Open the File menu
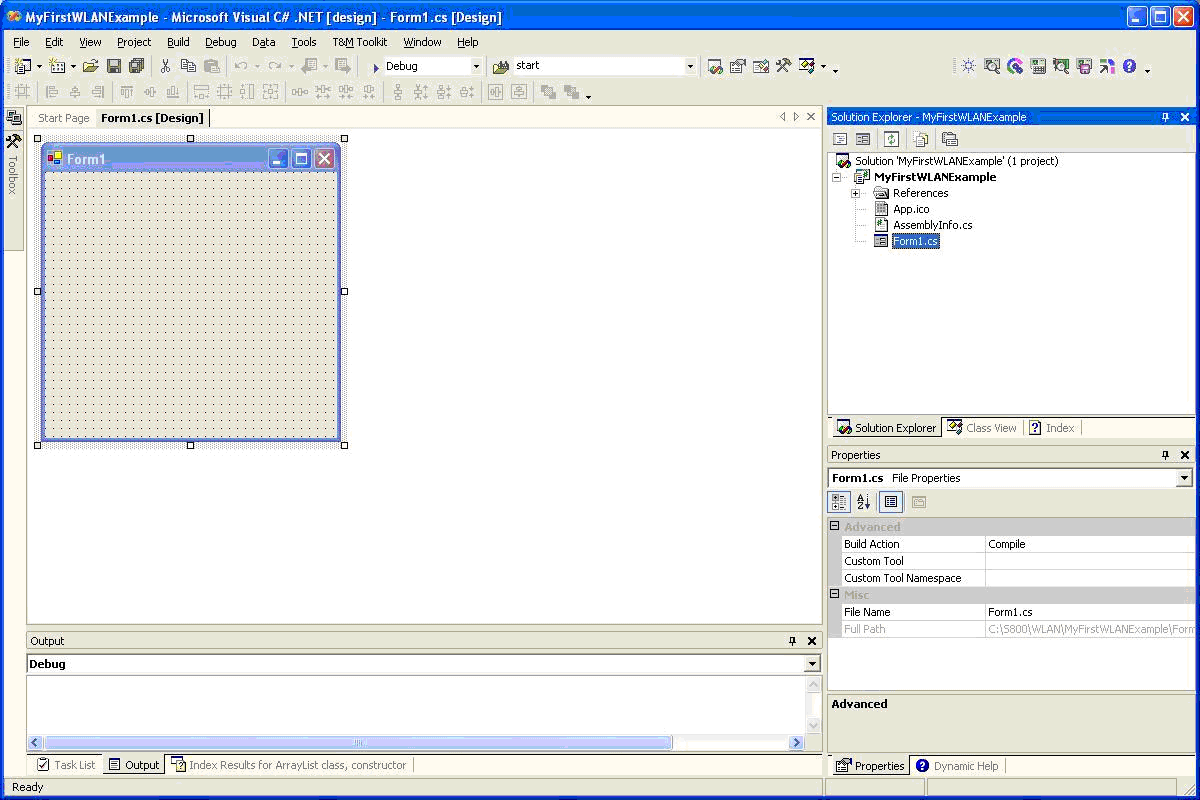Viewport: 1200px width, 800px height. pyautogui.click(x=21, y=42)
